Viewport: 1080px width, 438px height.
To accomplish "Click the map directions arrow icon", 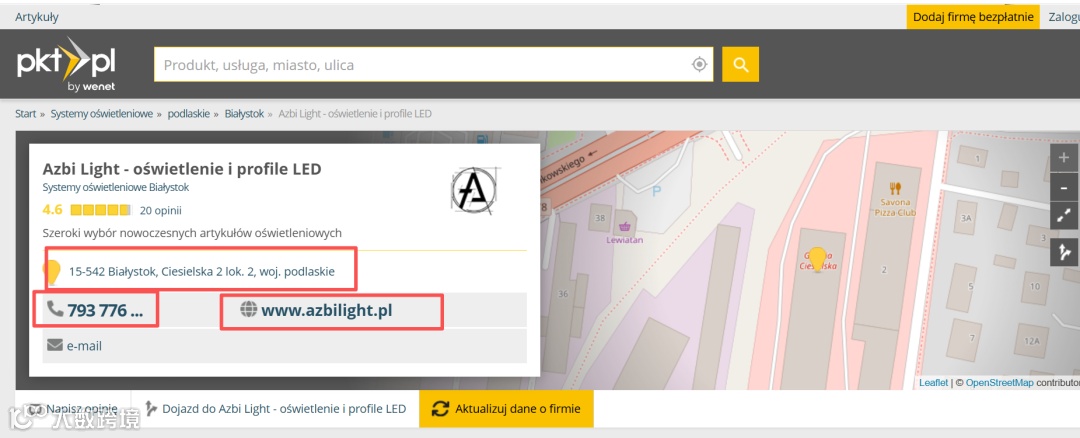I will (1063, 252).
